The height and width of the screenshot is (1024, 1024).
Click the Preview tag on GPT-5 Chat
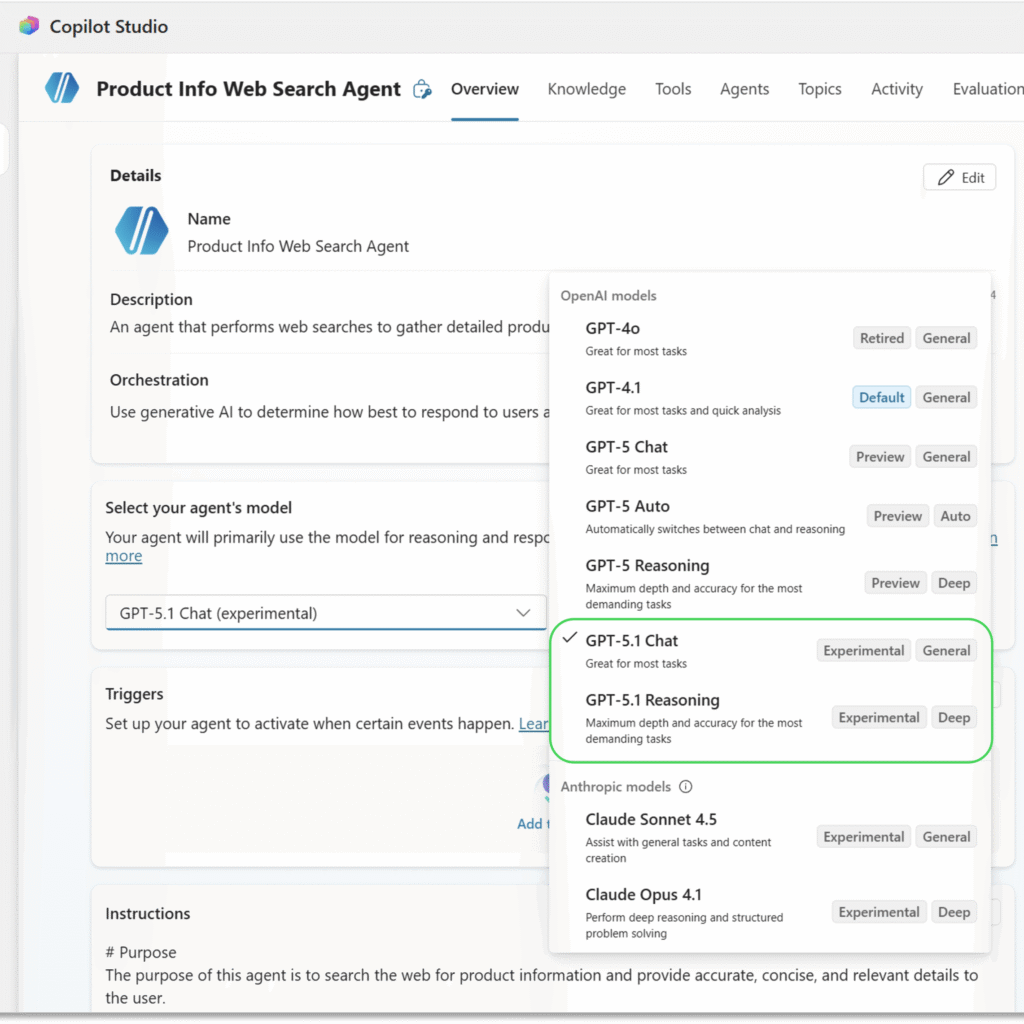click(880, 457)
